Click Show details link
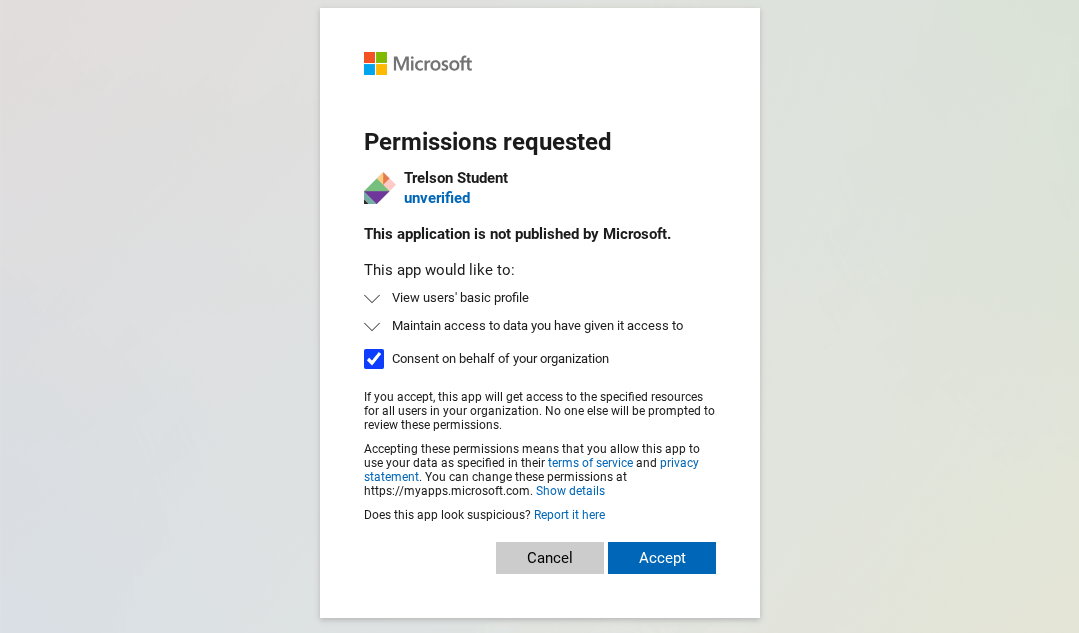1079x633 pixels. tap(570, 491)
